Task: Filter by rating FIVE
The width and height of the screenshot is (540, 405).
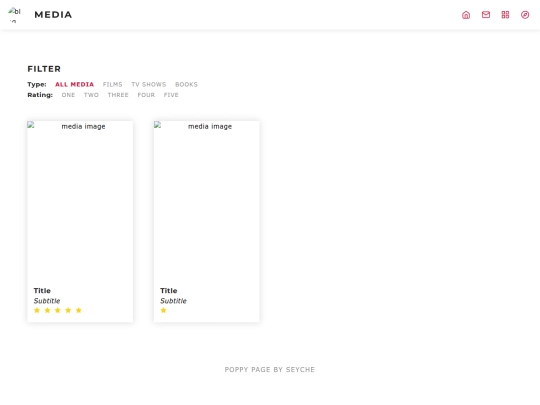Action: (x=171, y=95)
